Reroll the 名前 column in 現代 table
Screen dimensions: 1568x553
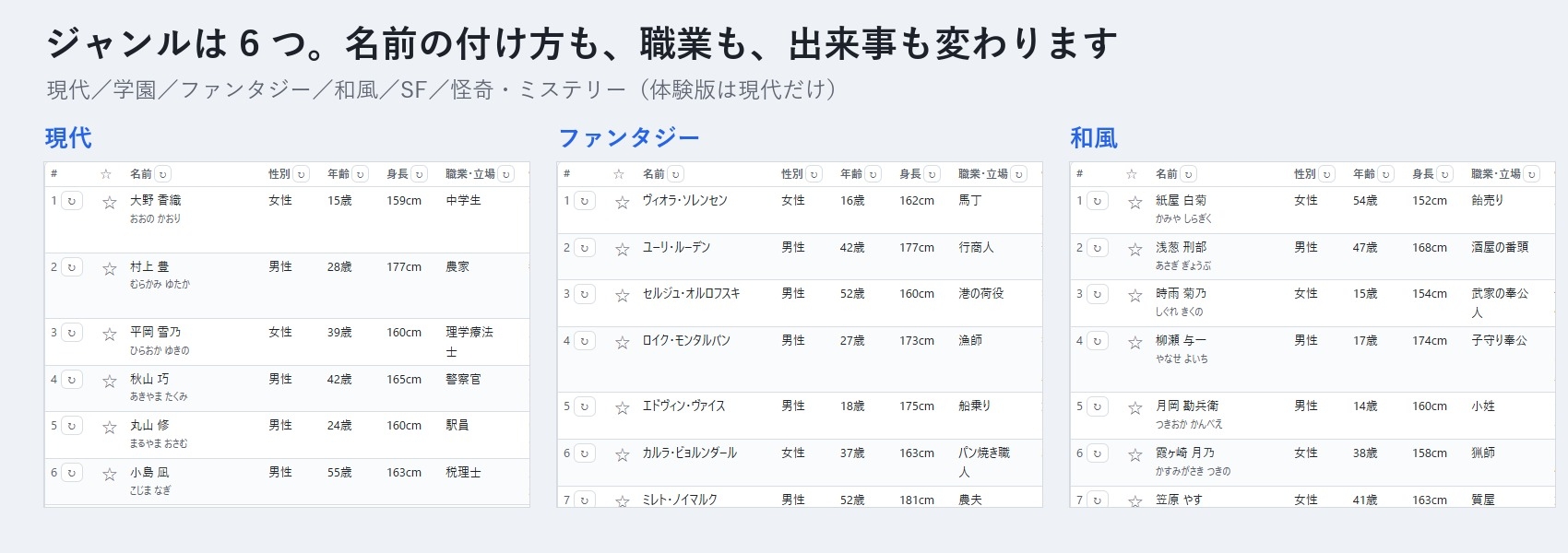pyautogui.click(x=163, y=174)
